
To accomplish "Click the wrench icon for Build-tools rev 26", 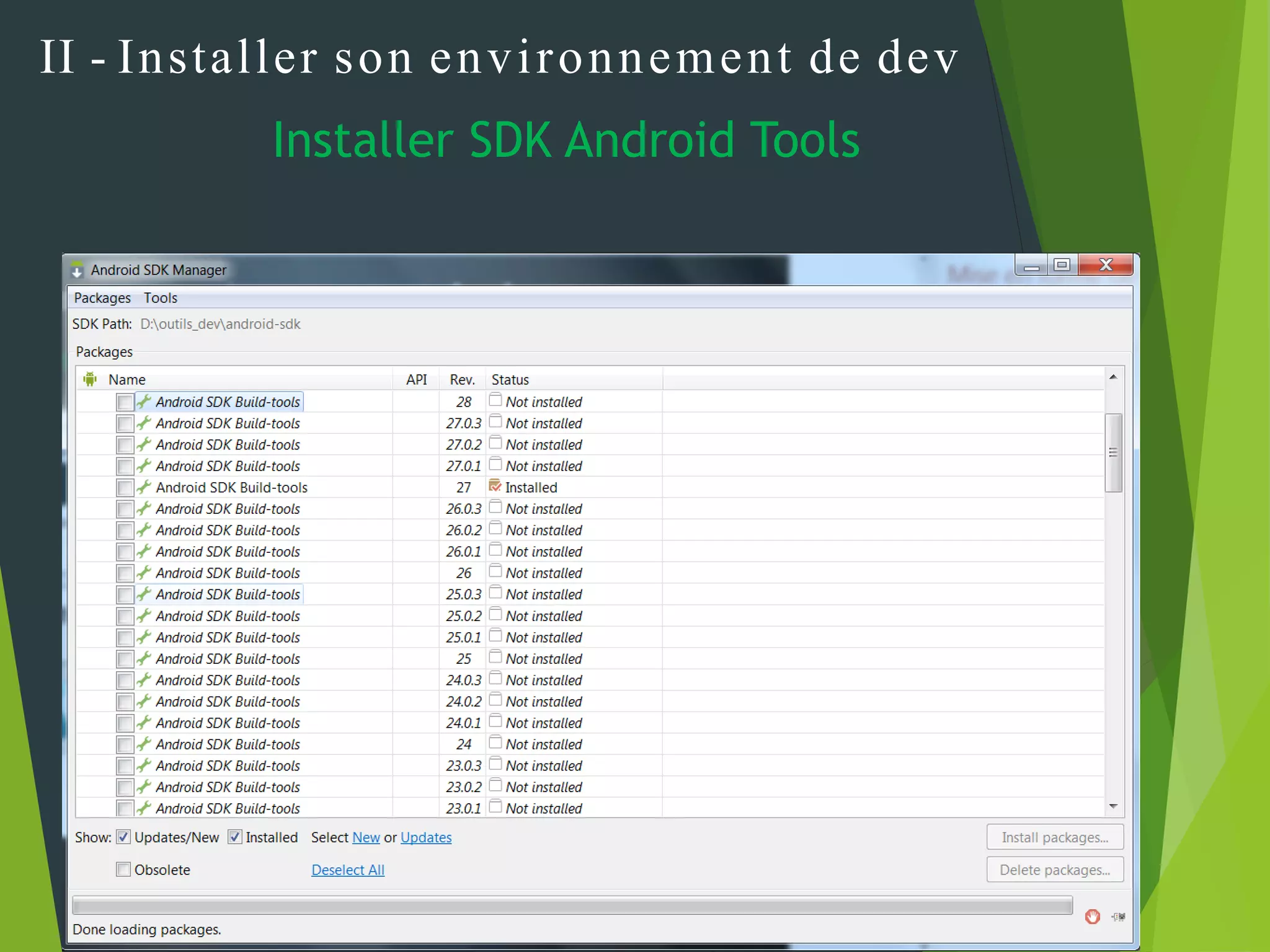I will (144, 573).
